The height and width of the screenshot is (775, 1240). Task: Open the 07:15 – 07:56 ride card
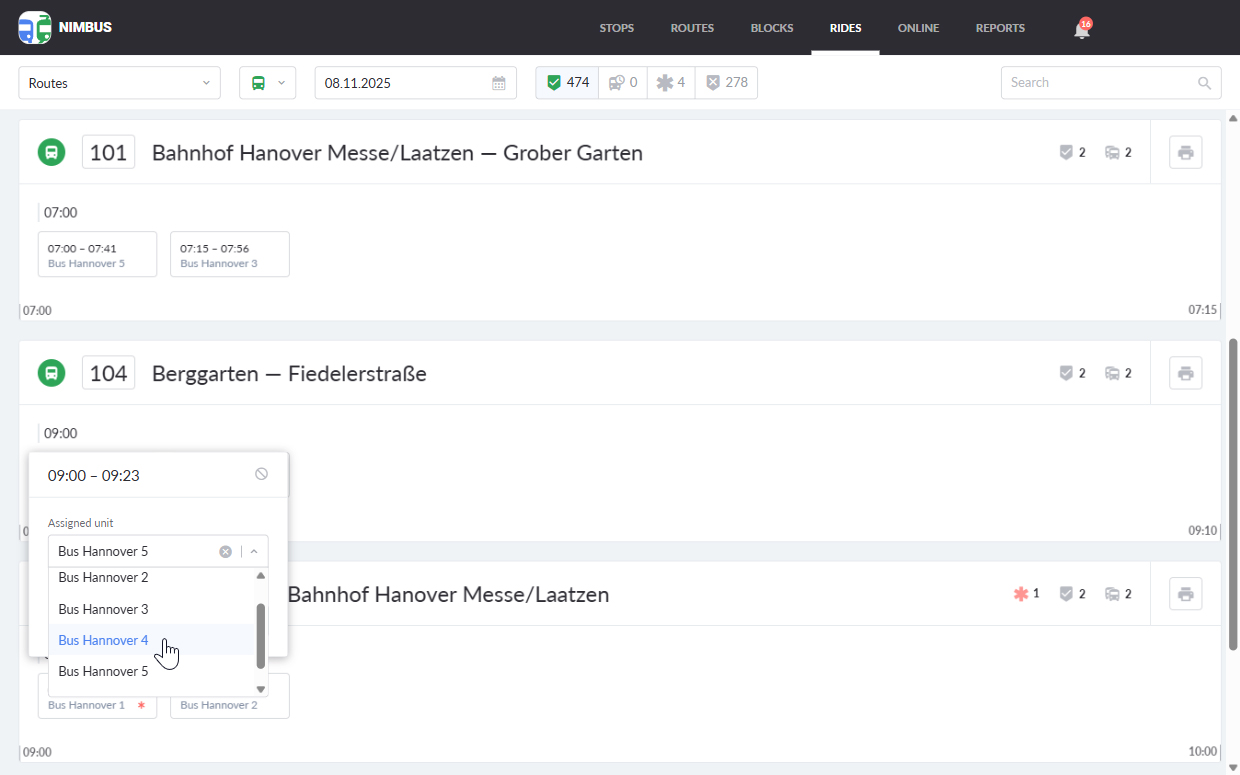tap(229, 254)
